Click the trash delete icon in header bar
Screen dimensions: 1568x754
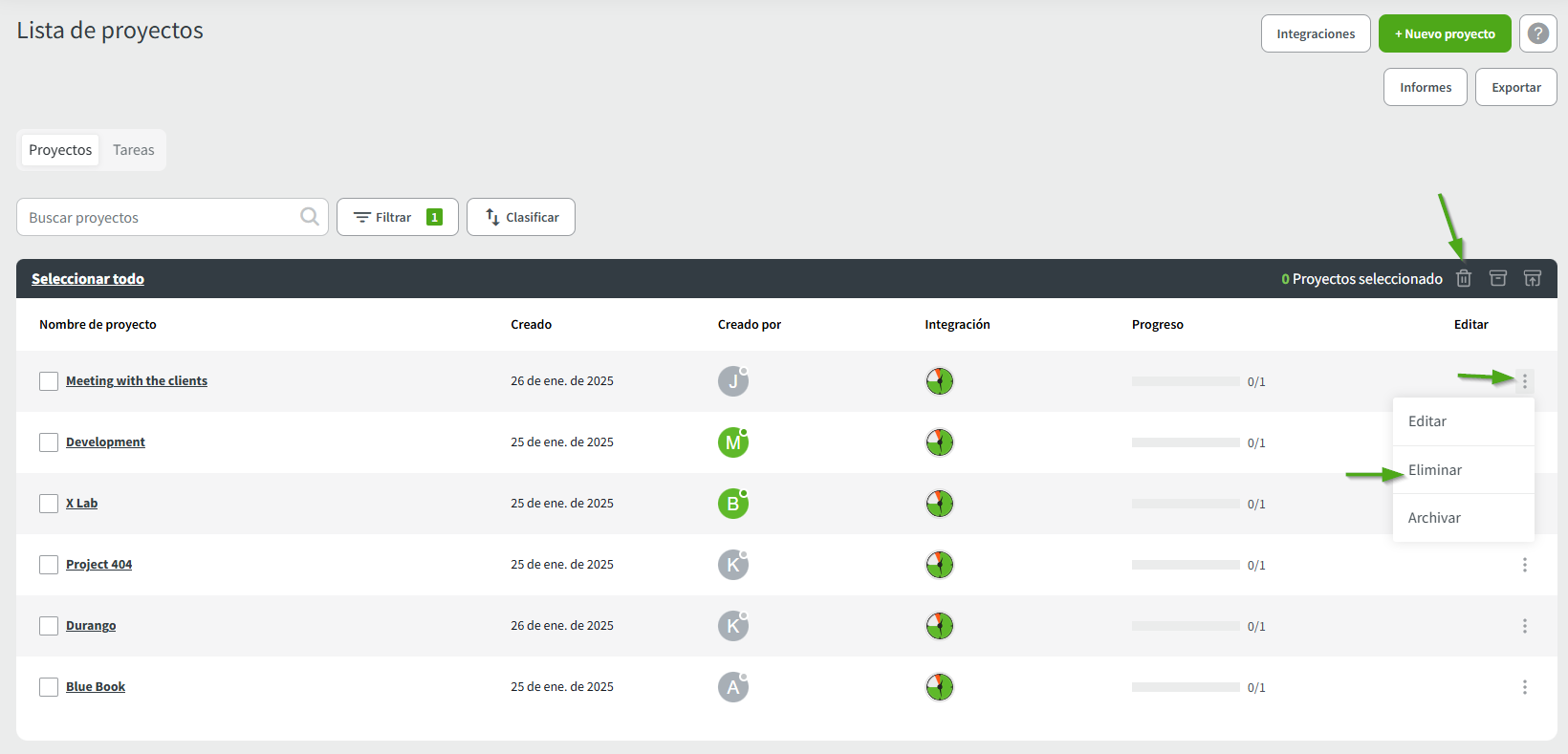click(x=1463, y=278)
